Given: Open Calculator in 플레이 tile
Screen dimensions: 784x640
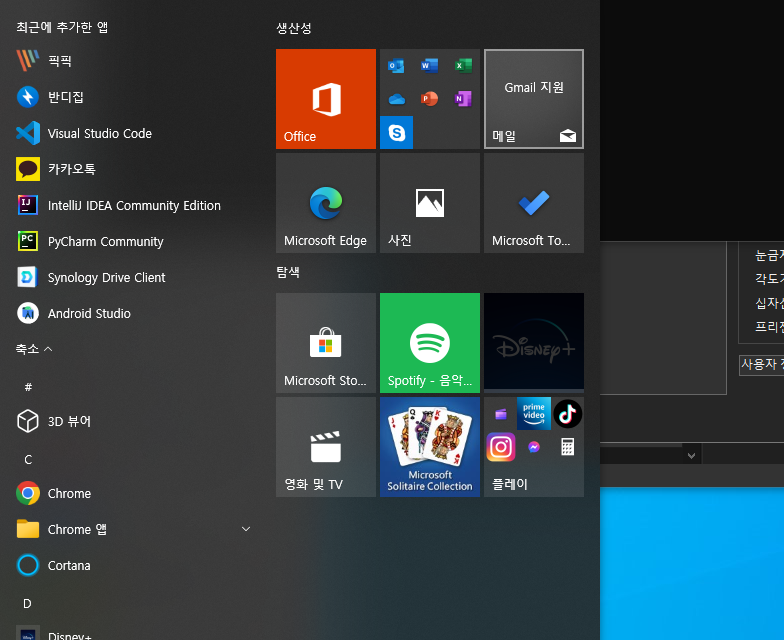Looking at the screenshot, I should point(568,447).
